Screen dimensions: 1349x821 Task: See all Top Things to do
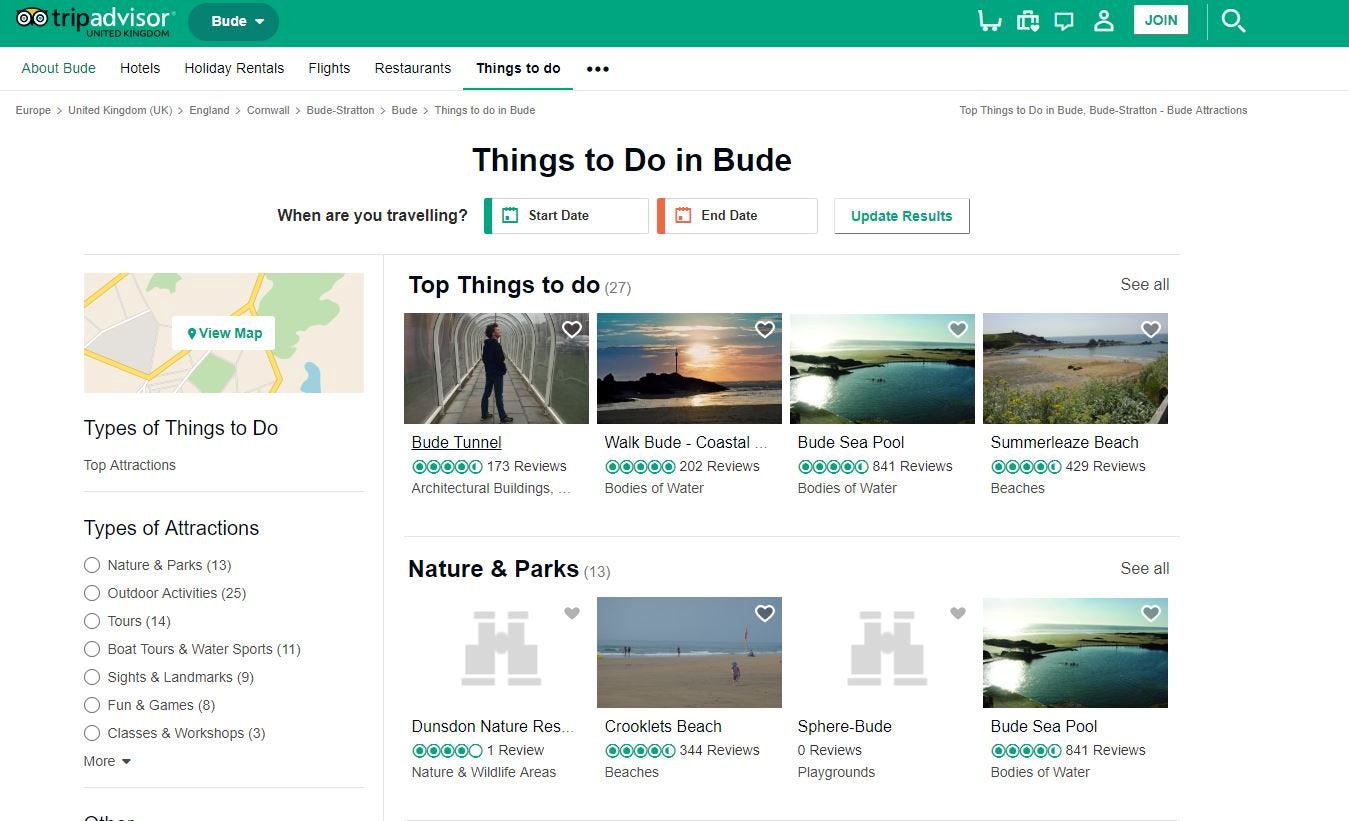tap(1145, 284)
